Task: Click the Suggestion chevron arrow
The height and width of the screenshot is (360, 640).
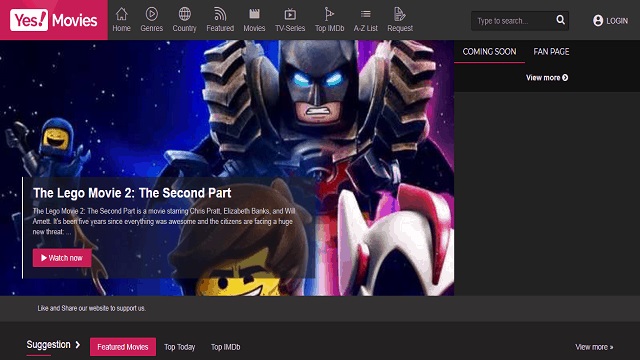Action: pyautogui.click(x=78, y=345)
